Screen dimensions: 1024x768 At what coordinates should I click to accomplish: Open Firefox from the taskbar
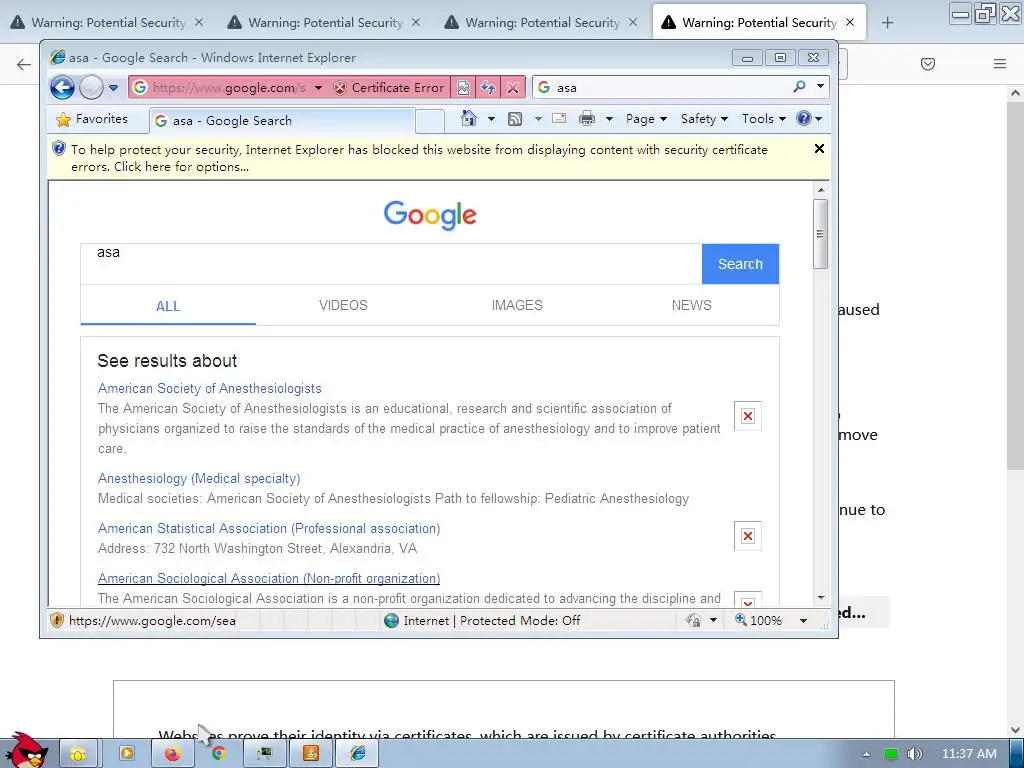172,754
